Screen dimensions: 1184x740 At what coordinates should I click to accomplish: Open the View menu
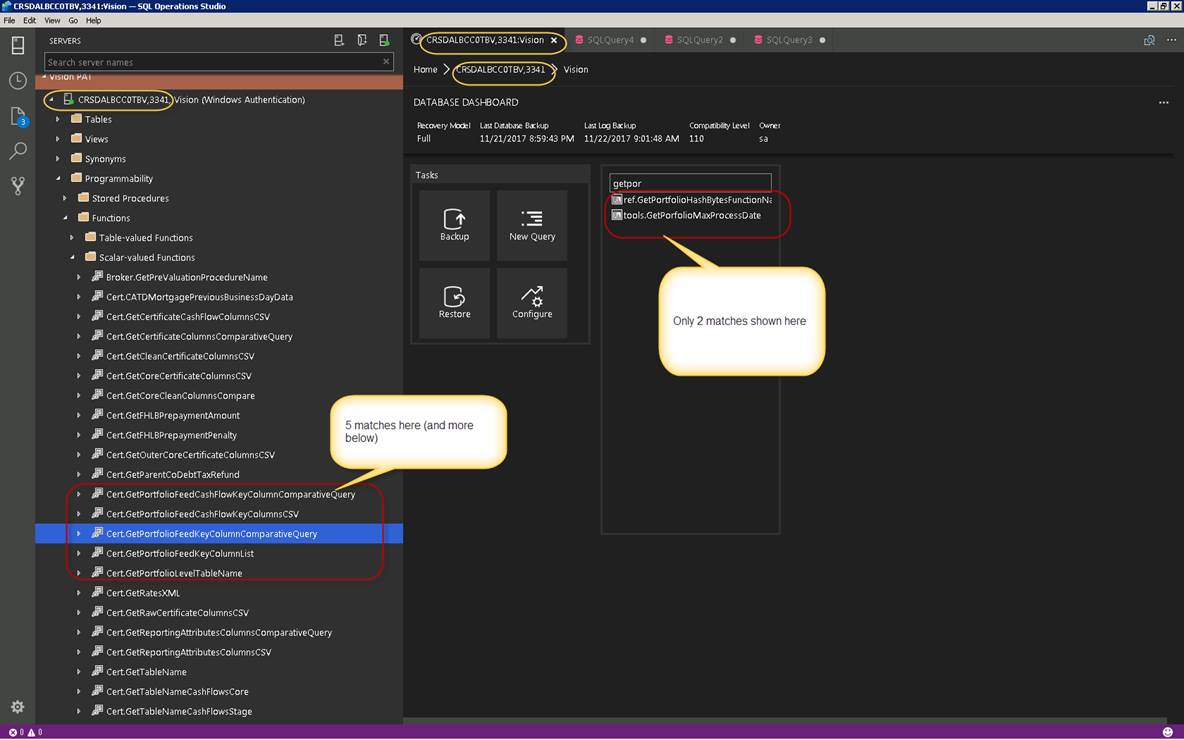[x=52, y=20]
